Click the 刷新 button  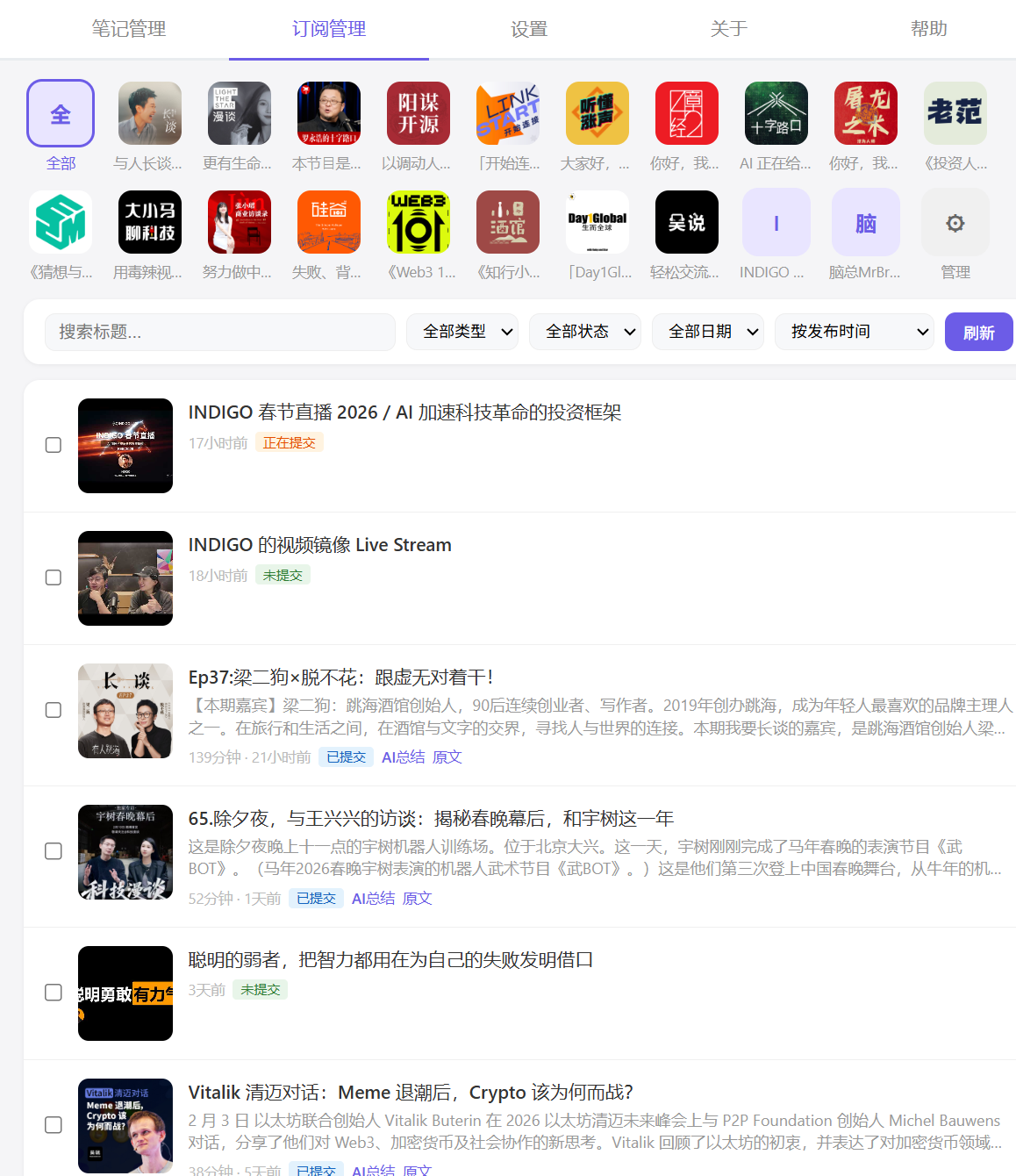point(978,332)
